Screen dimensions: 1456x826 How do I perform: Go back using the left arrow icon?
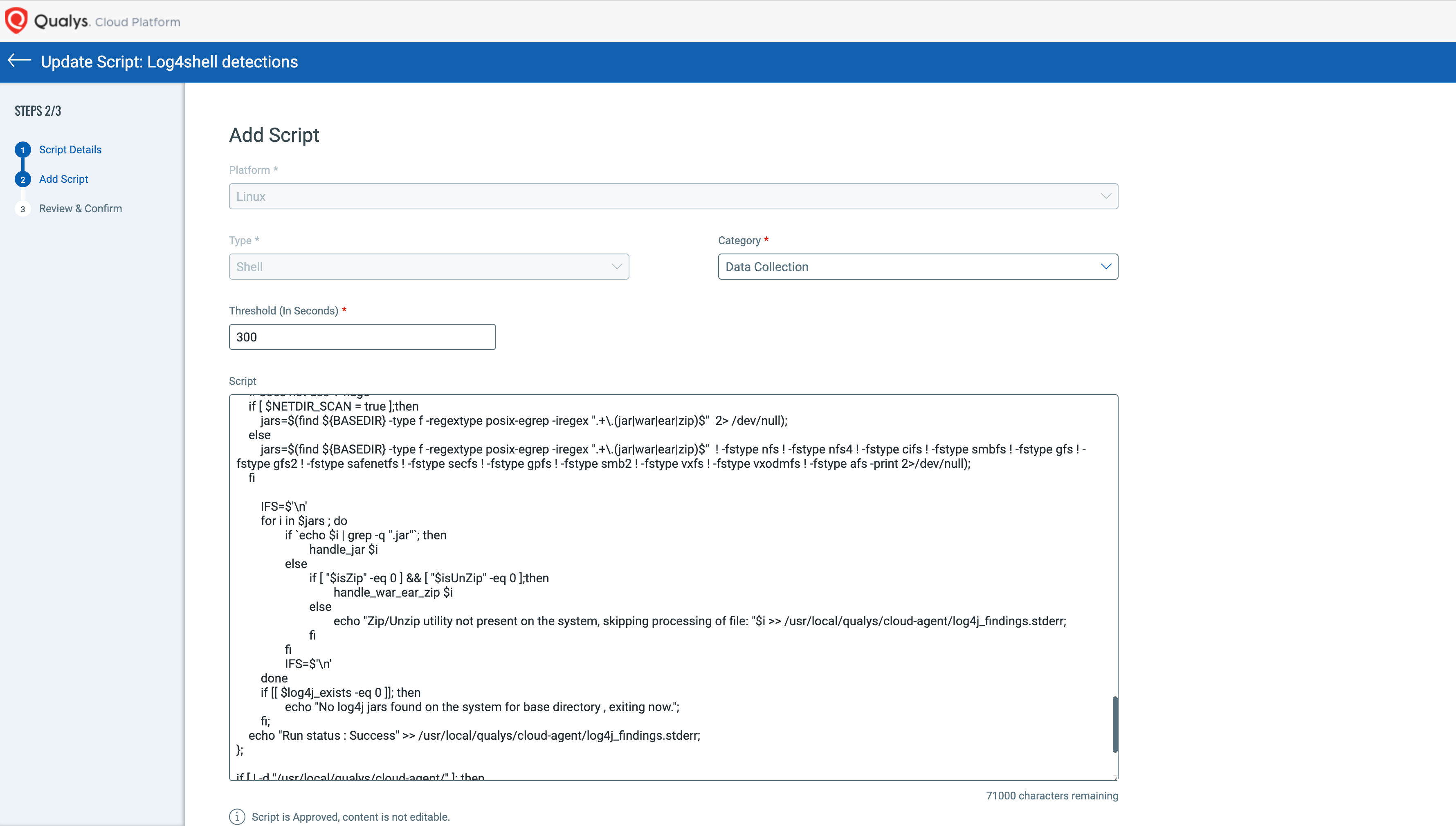pos(19,60)
